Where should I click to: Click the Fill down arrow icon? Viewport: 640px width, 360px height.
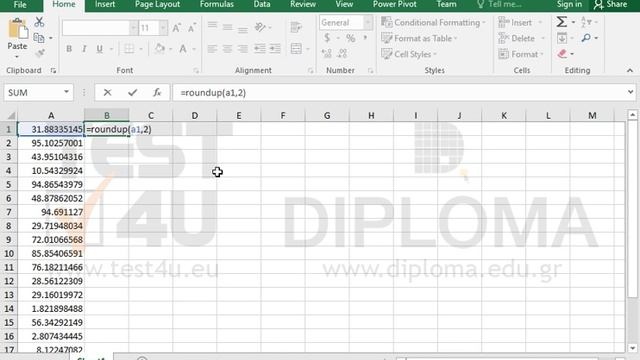562,38
